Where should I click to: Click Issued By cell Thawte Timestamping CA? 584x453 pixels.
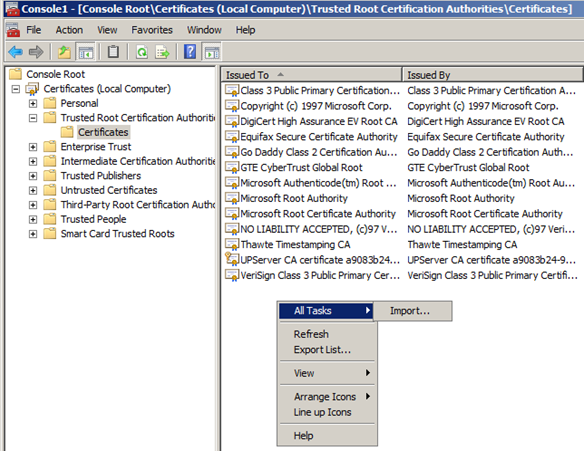462,245
